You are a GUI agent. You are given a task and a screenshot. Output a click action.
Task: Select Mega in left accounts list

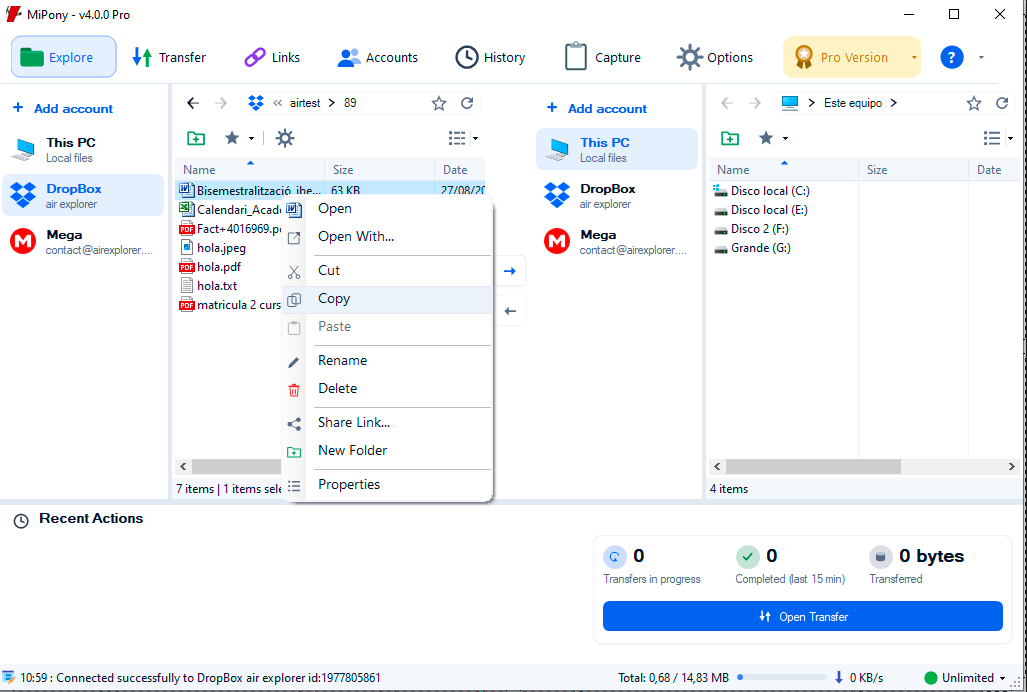pos(83,242)
